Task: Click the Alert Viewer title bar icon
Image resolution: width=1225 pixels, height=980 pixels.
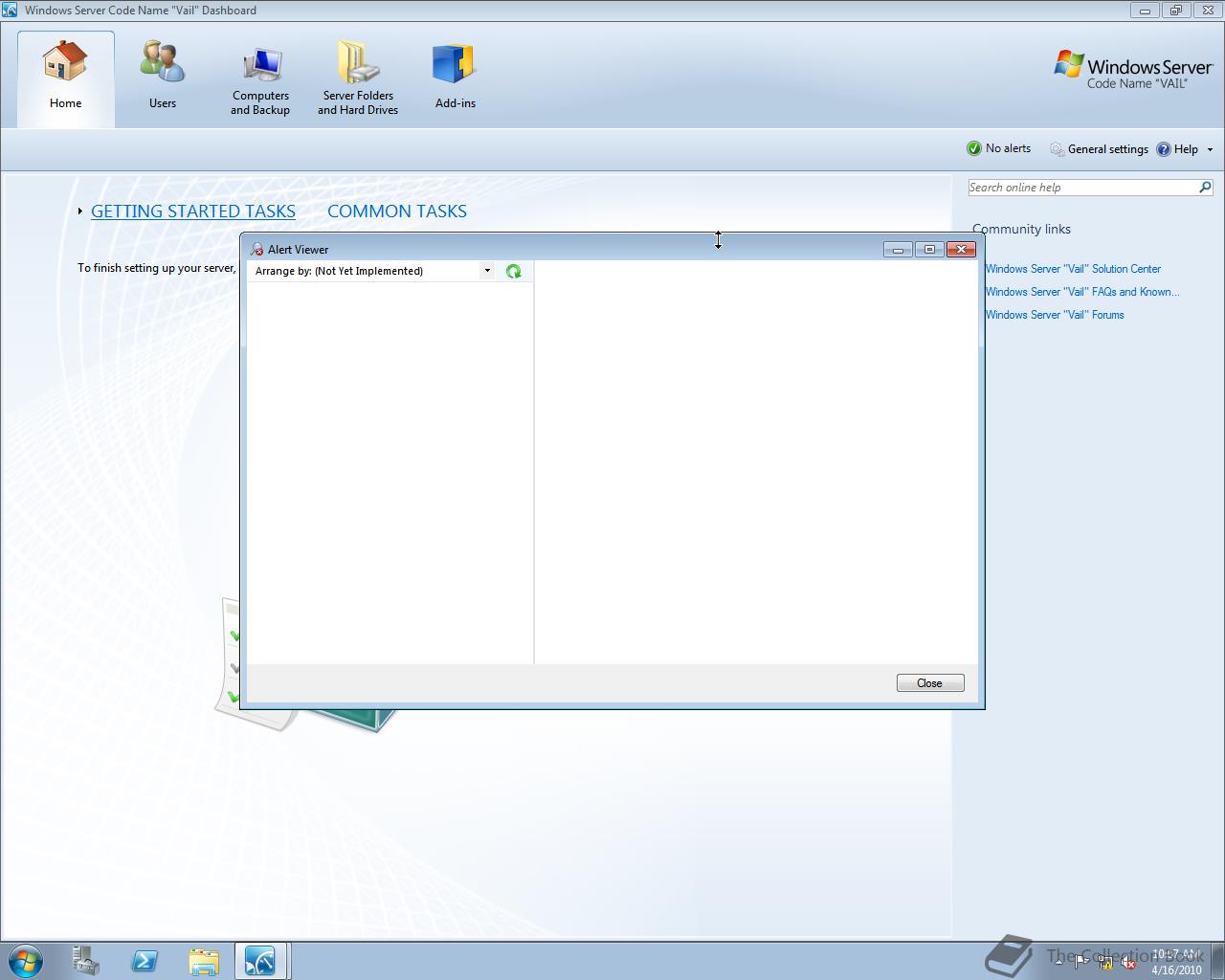Action: tap(256, 250)
